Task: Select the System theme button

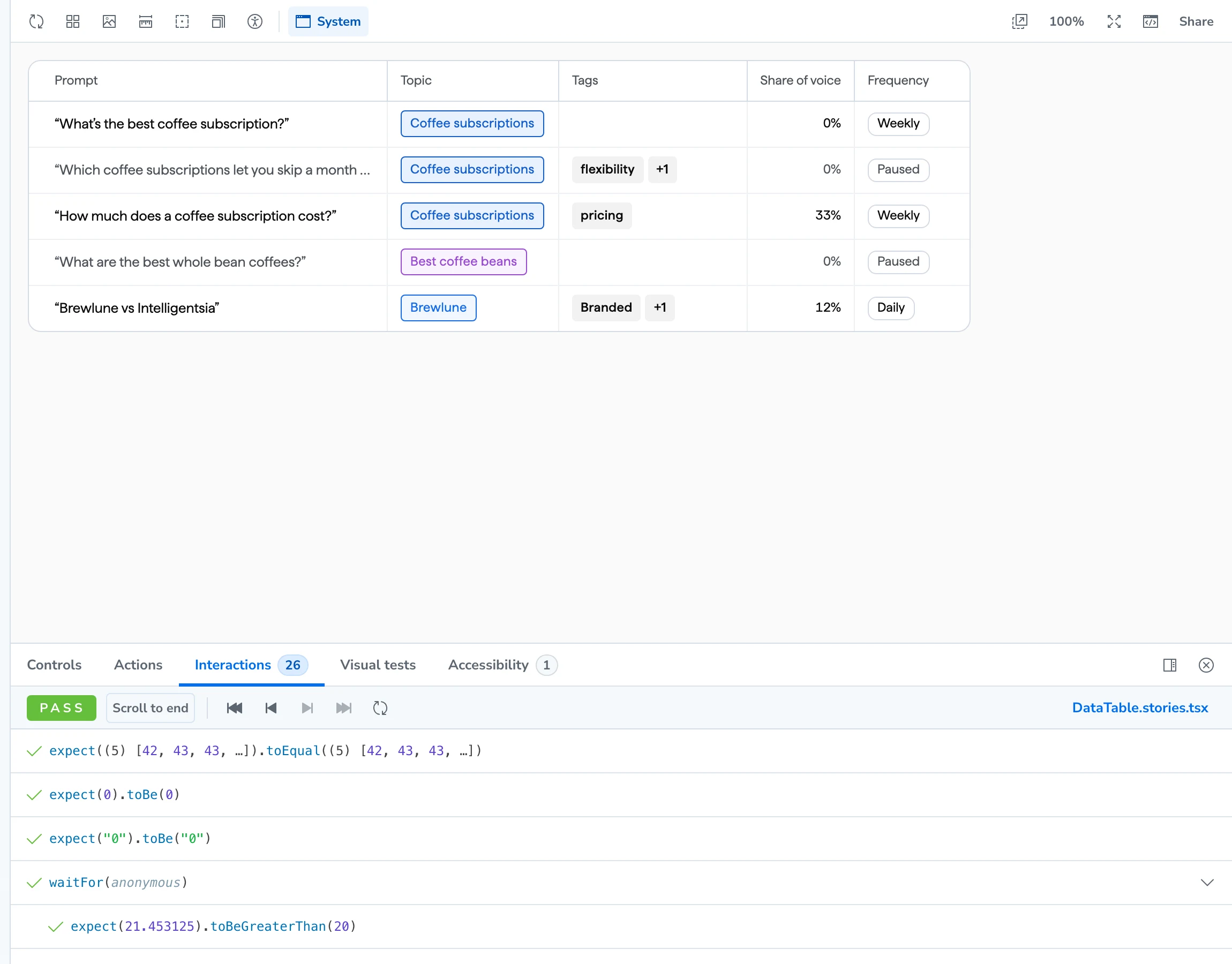Action: click(x=328, y=21)
